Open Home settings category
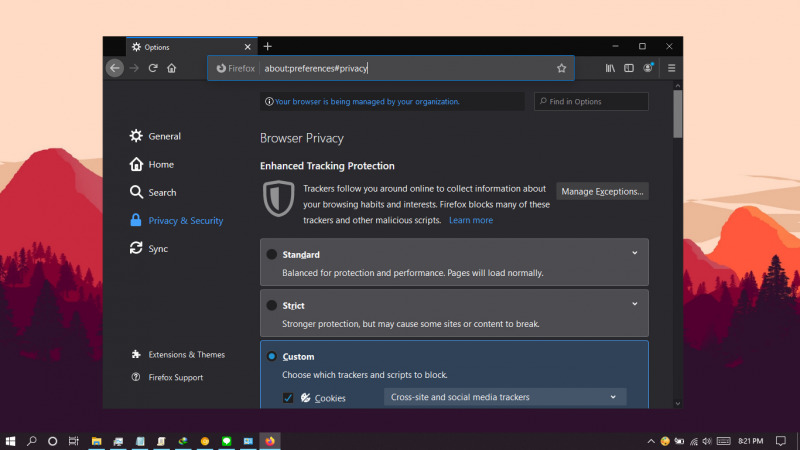 152,164
